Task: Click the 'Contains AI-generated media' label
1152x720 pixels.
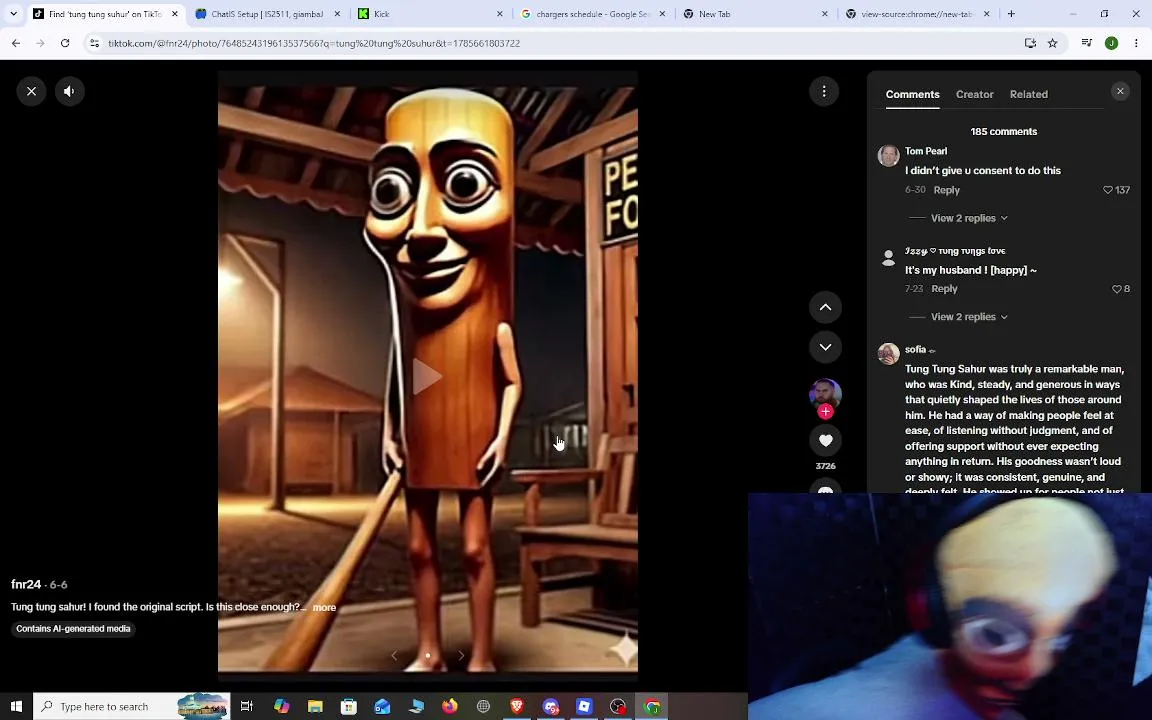Action: point(73,629)
